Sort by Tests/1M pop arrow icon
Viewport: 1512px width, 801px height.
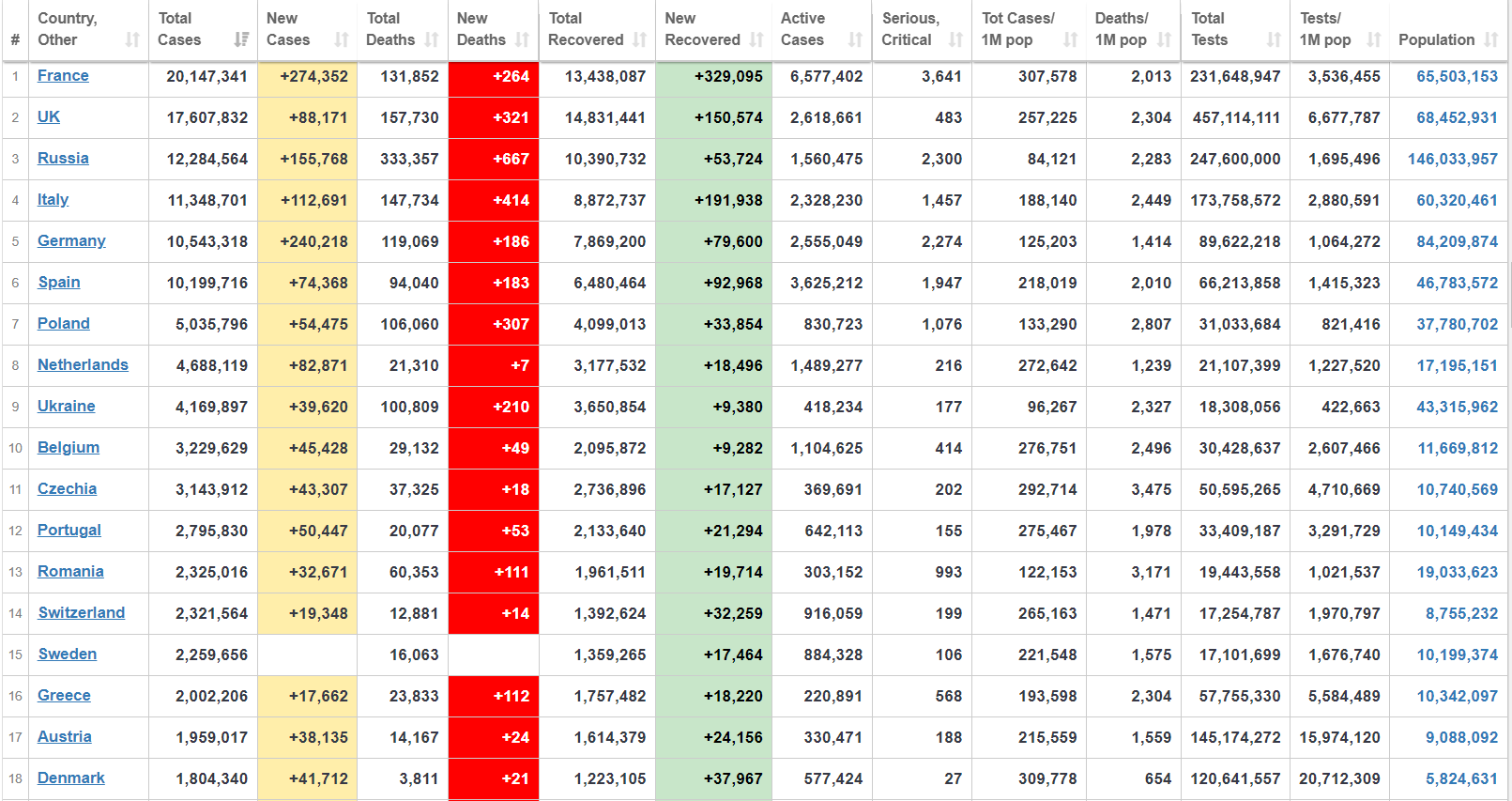coord(1374,39)
